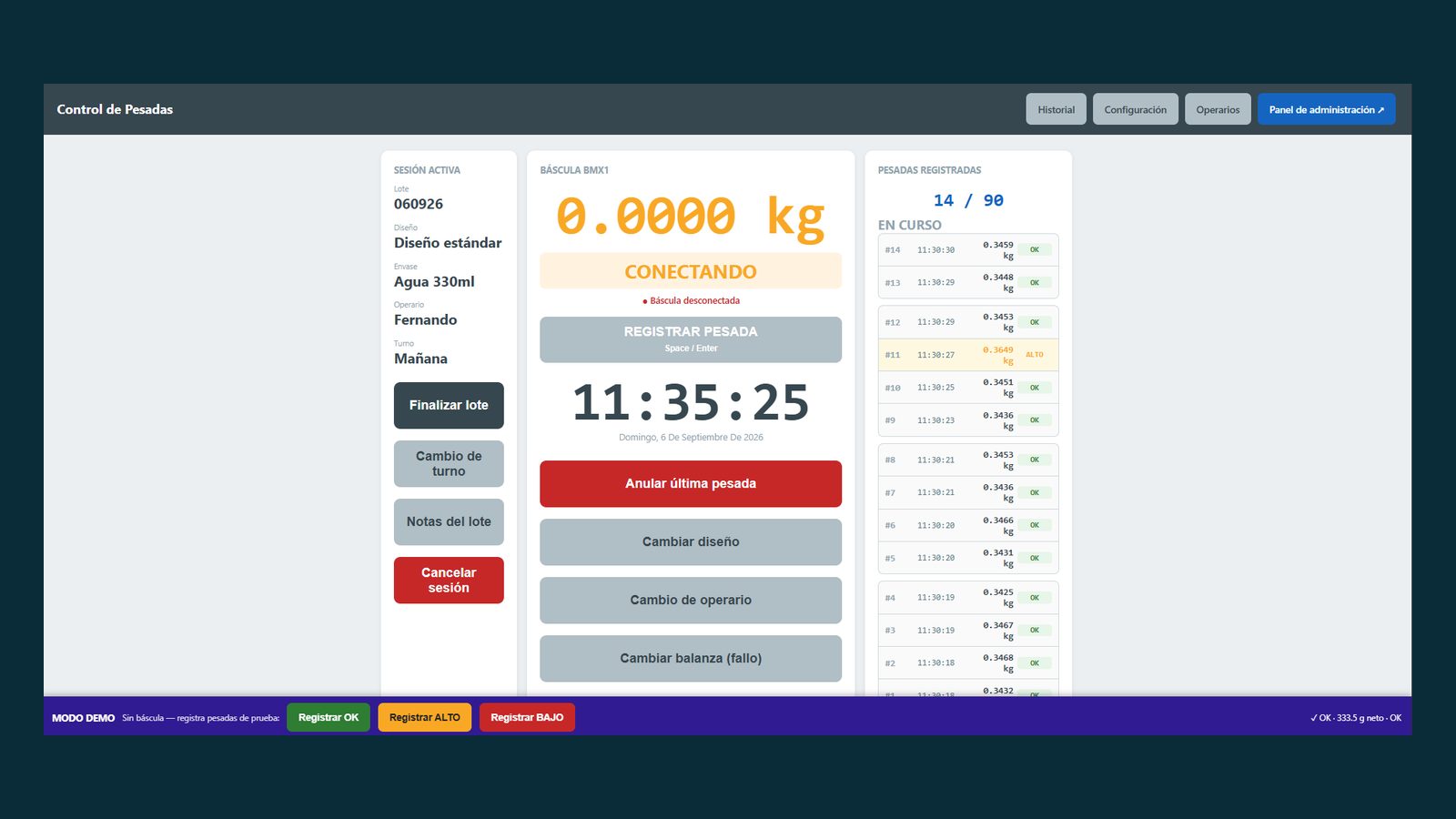Image resolution: width=1456 pixels, height=819 pixels.
Task: Choose Cambiar diseño
Action: [x=691, y=541]
